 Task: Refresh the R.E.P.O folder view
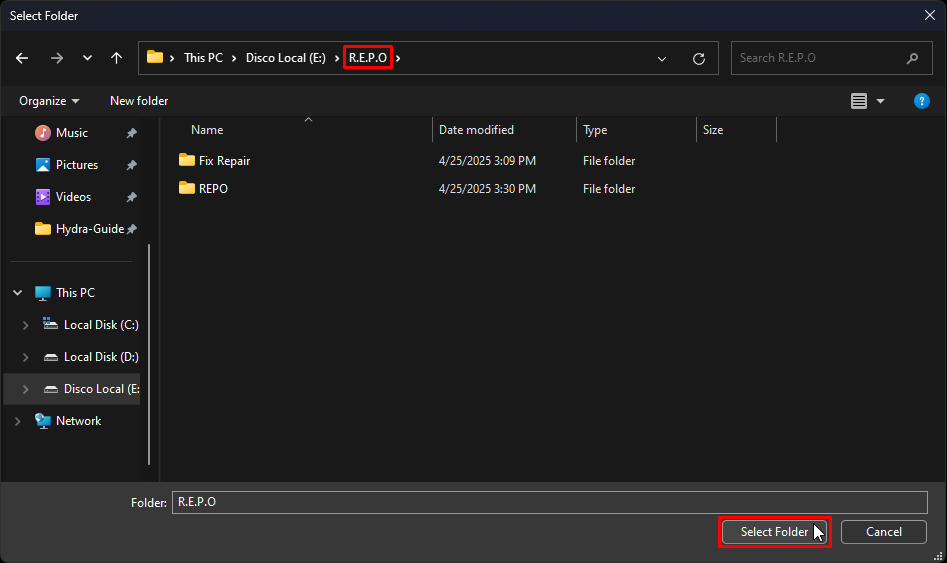click(x=699, y=59)
